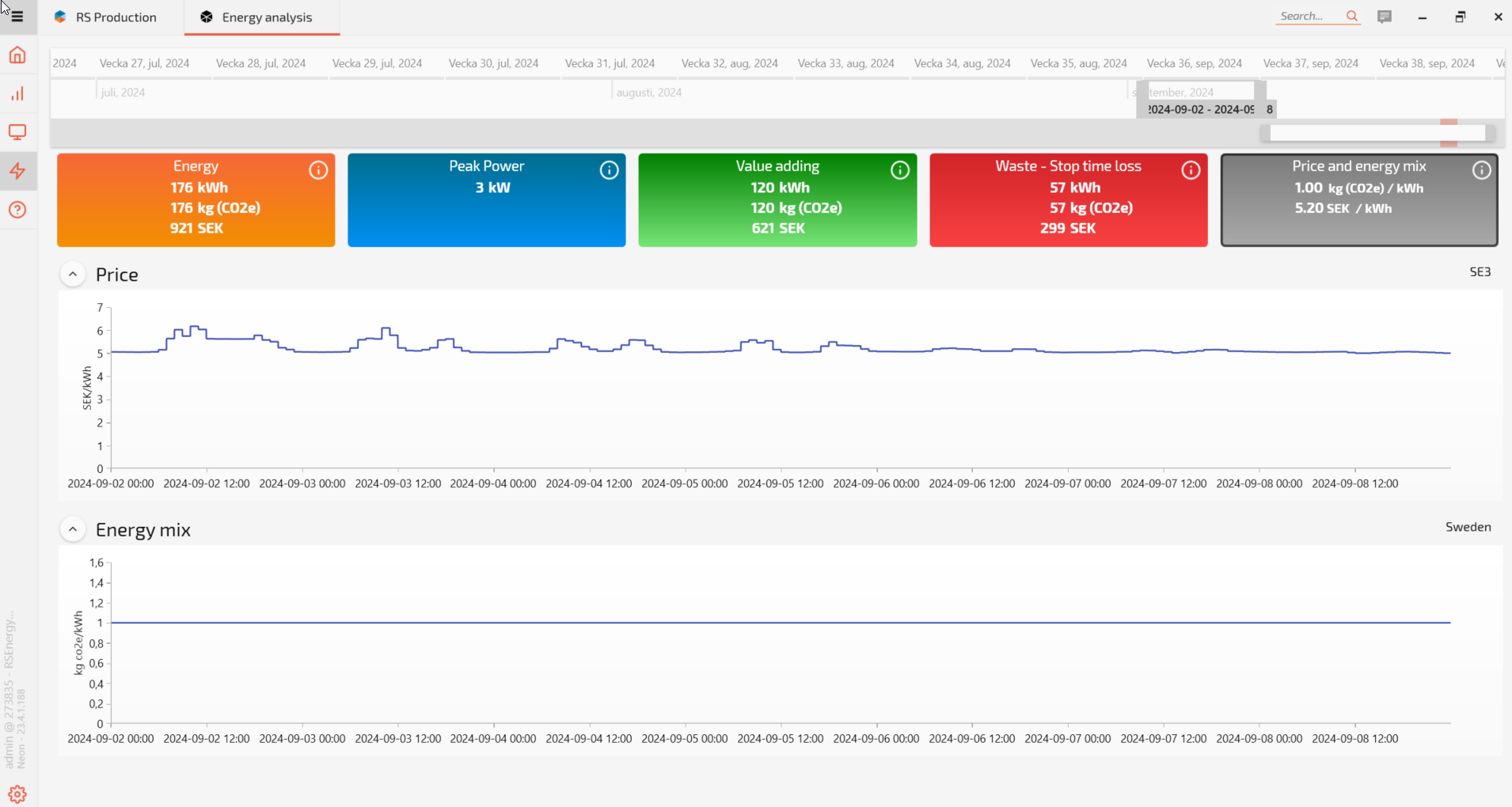
Task: Open the help question mark icon
Action: [17, 210]
